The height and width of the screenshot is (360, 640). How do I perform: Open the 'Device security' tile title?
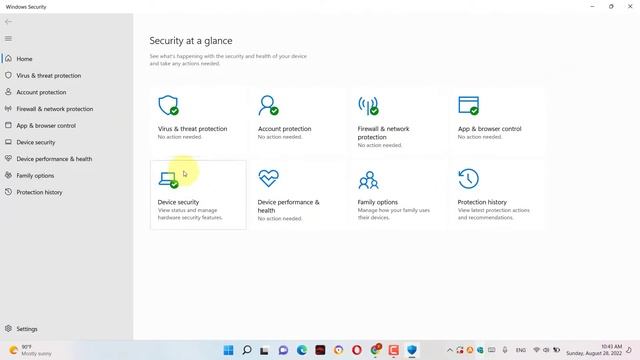coord(178,202)
